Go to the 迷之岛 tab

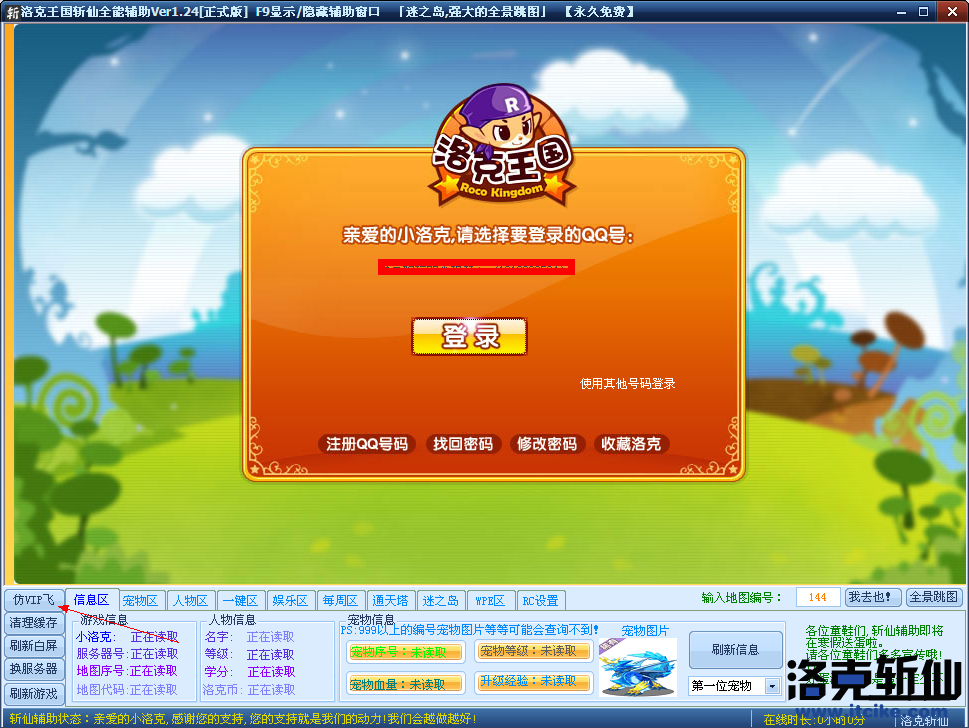click(x=441, y=600)
